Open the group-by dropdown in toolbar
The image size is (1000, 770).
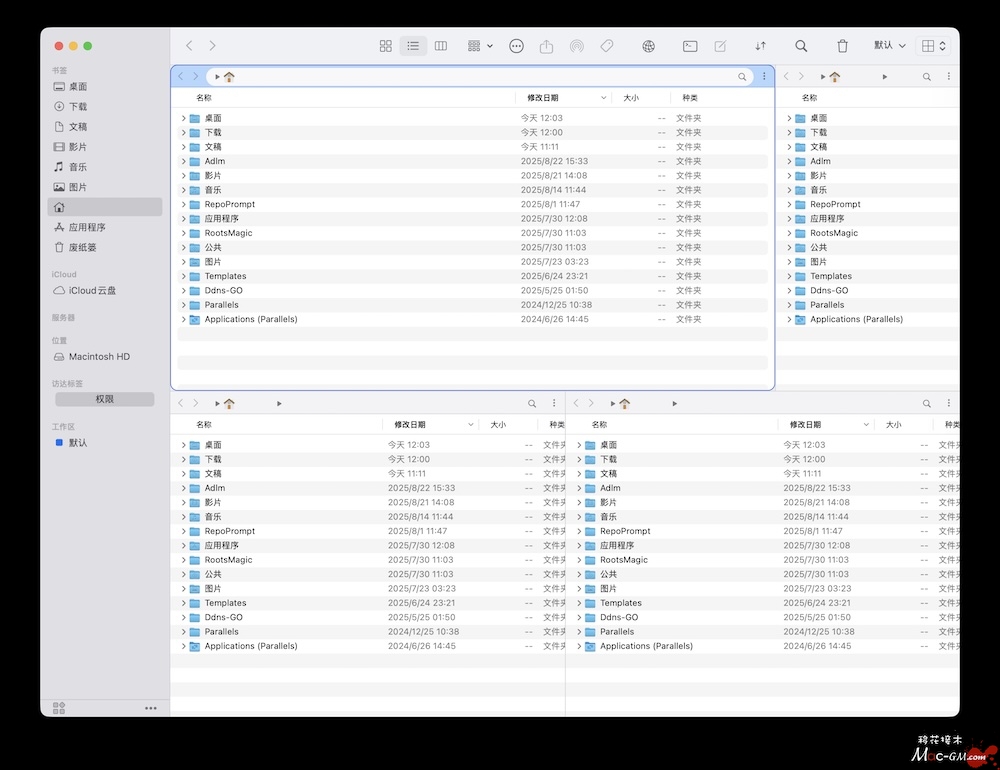480,46
